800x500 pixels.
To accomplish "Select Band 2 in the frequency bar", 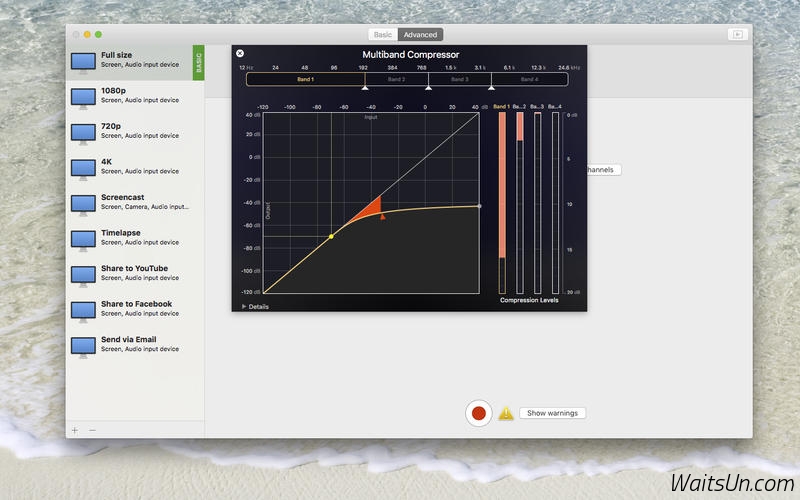I will click(396, 79).
